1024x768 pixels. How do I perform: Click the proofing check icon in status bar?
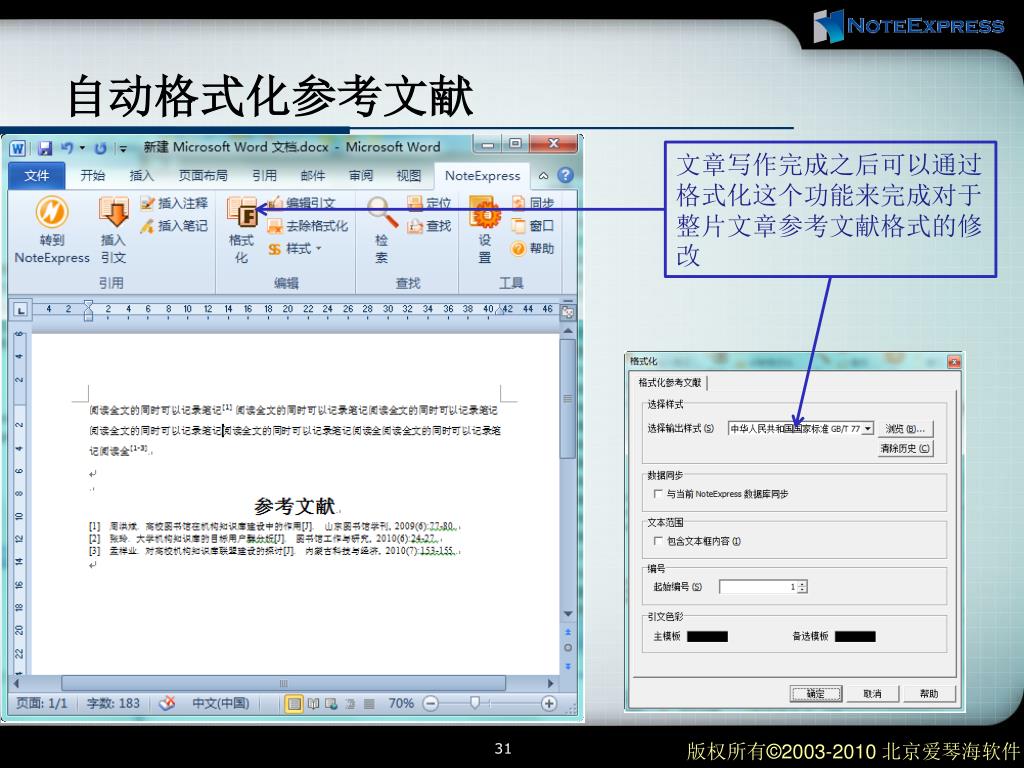[x=167, y=703]
